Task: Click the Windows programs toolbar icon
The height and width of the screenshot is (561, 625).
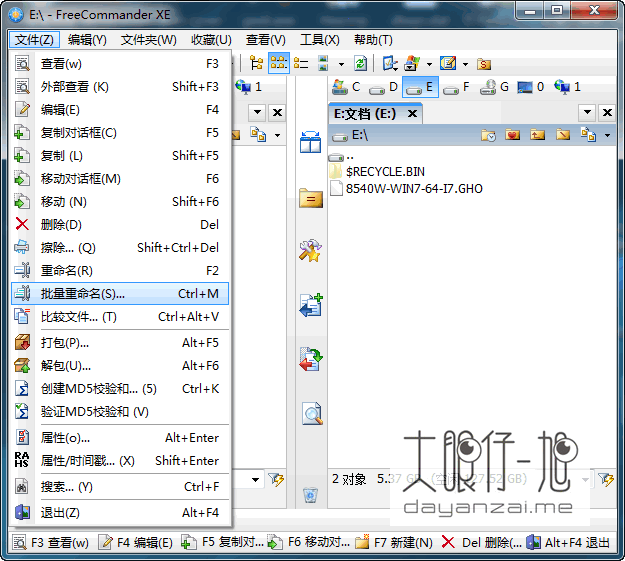Action: tap(412, 63)
